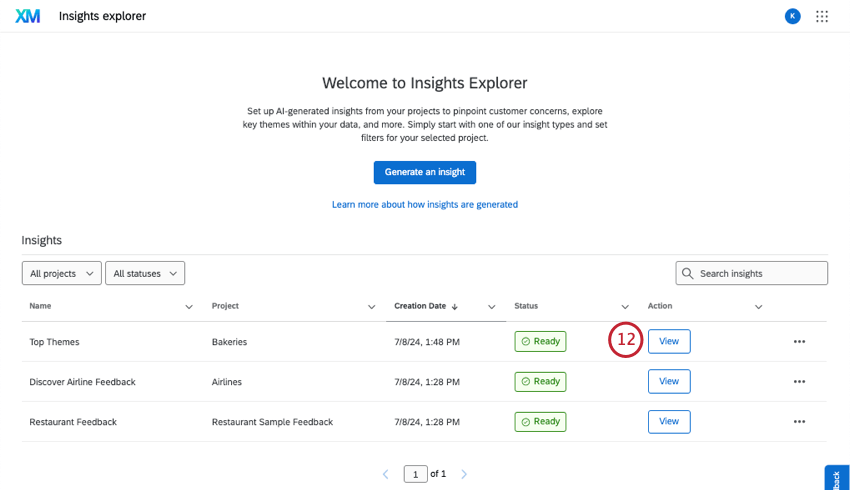Open the All statuses dropdown

pos(145,273)
